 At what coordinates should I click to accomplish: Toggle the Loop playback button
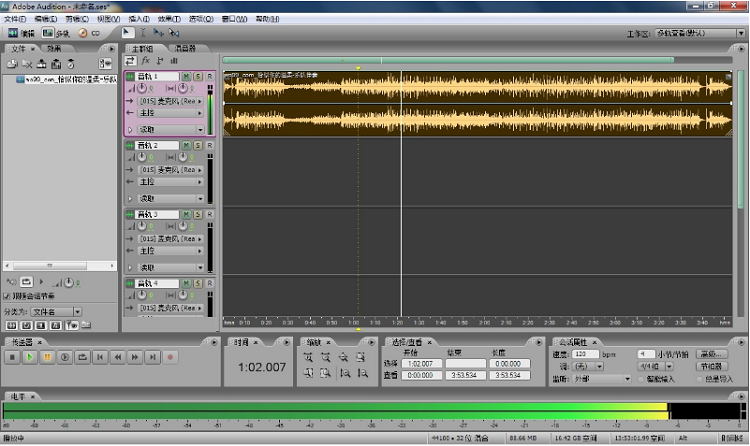pyautogui.click(x=82, y=356)
